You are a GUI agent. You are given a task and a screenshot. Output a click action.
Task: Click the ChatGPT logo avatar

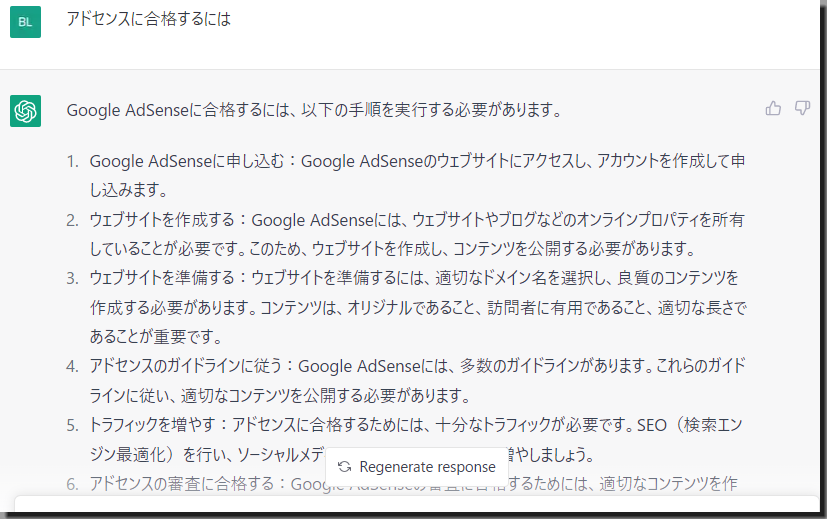(x=25, y=111)
